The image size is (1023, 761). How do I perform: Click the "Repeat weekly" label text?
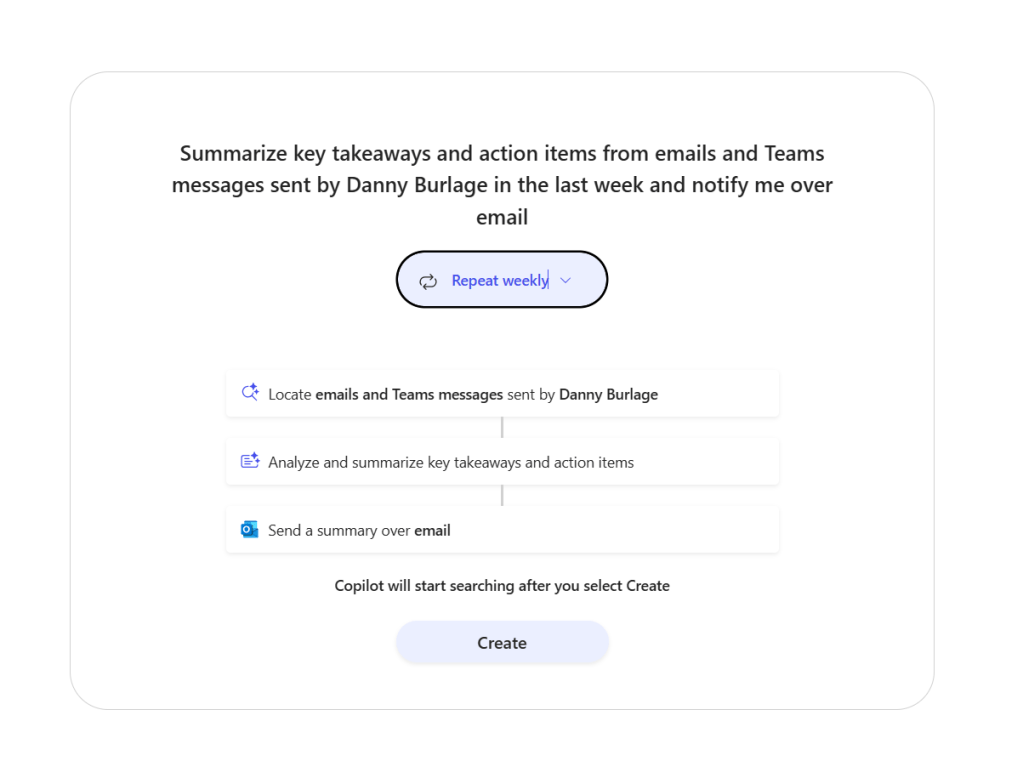click(x=499, y=281)
